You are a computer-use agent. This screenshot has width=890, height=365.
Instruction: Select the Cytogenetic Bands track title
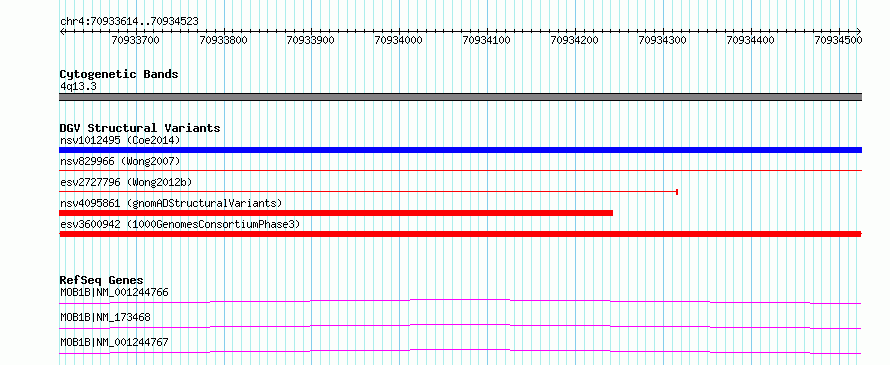coord(119,74)
